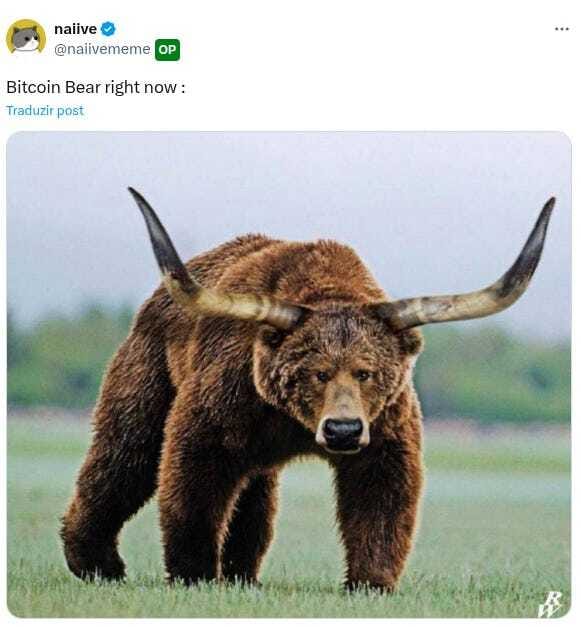
Task: Open the naiive display name profile link
Action: coord(75,29)
